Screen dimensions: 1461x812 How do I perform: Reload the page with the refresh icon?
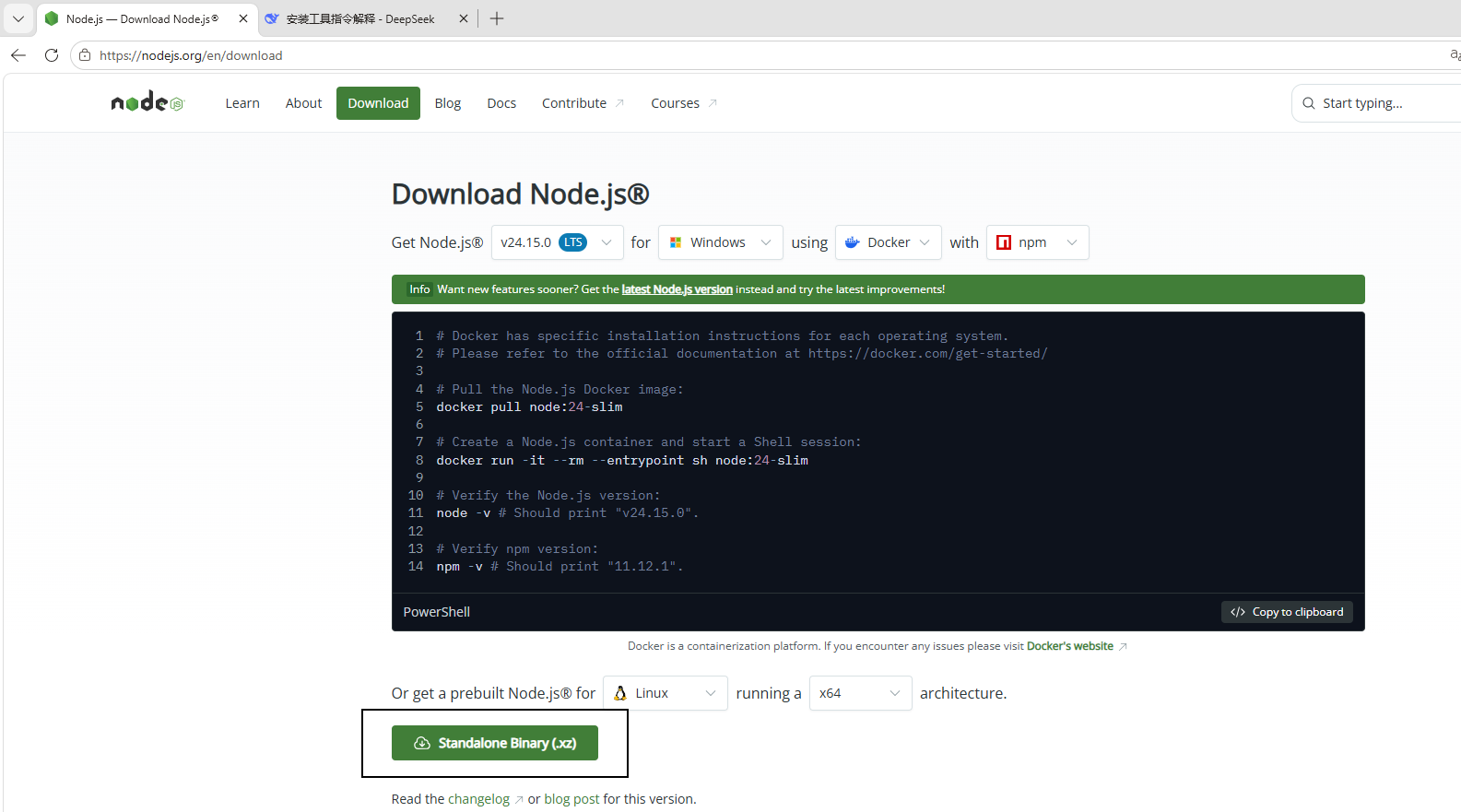coord(52,55)
